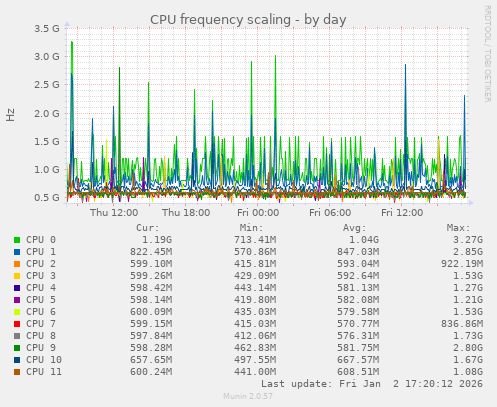The height and width of the screenshot is (407, 497).
Task: Click the CPU 11 brown legend swatch
Action: point(17,372)
